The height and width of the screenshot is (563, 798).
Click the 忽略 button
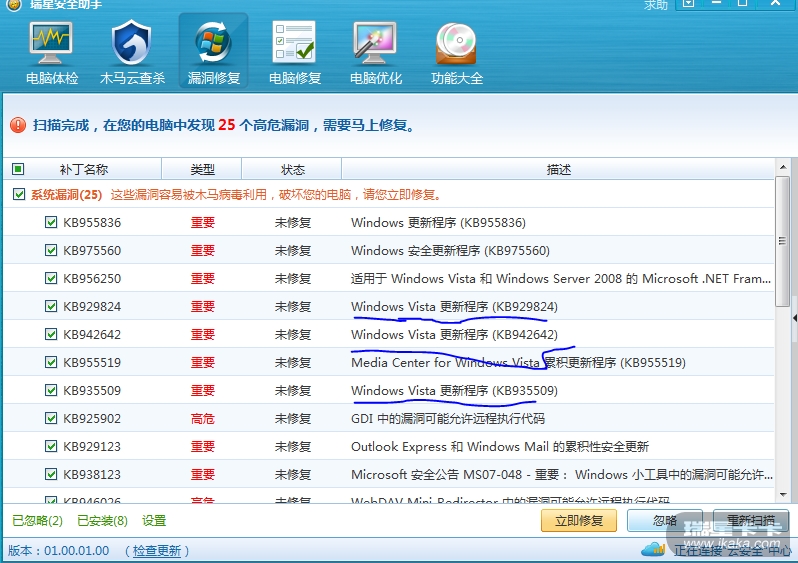click(x=665, y=520)
